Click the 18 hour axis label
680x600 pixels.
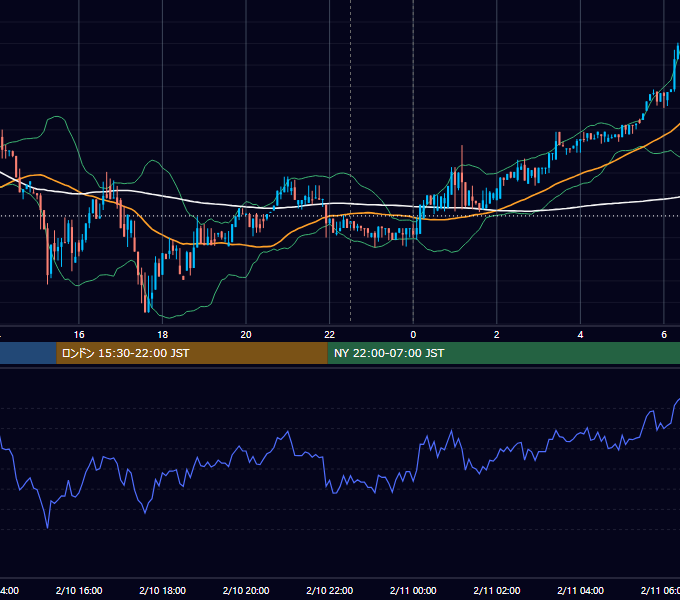click(x=162, y=335)
